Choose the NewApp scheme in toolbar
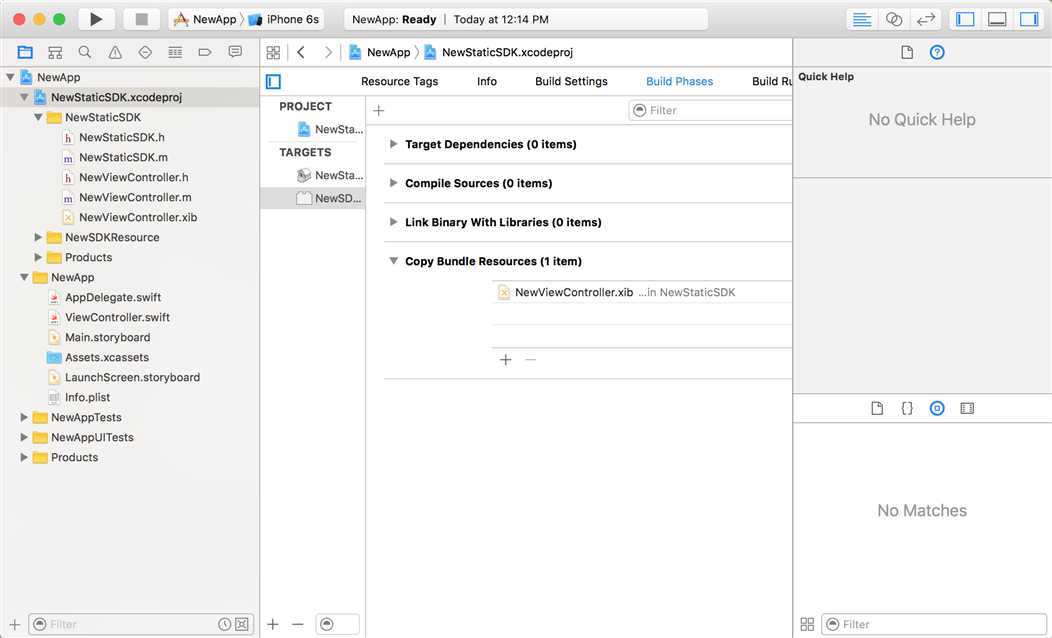The height and width of the screenshot is (638, 1052). 205,19
